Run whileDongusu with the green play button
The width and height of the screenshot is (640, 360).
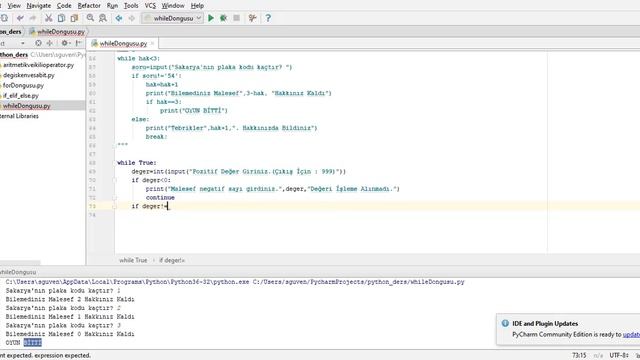211,18
